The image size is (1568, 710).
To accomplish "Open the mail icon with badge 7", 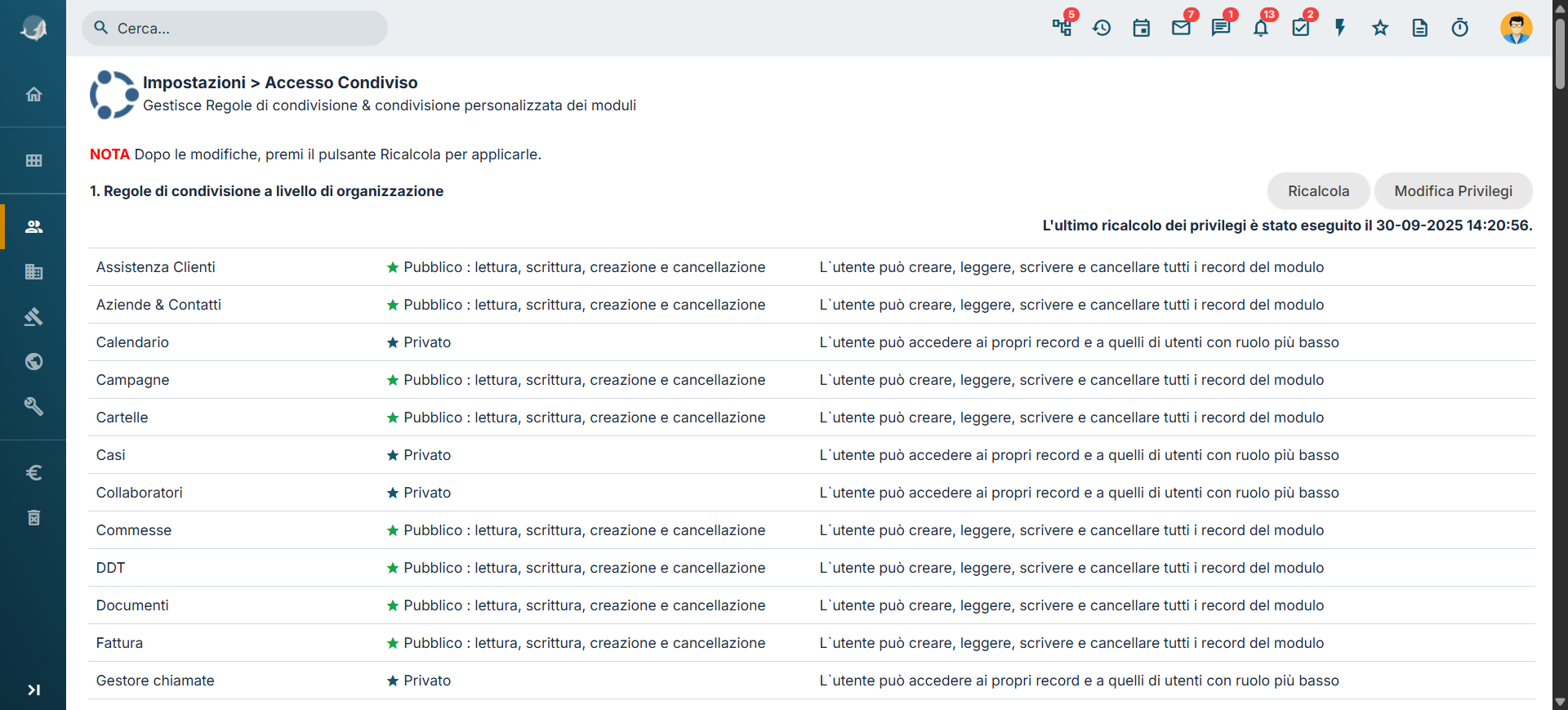I will 1181,28.
